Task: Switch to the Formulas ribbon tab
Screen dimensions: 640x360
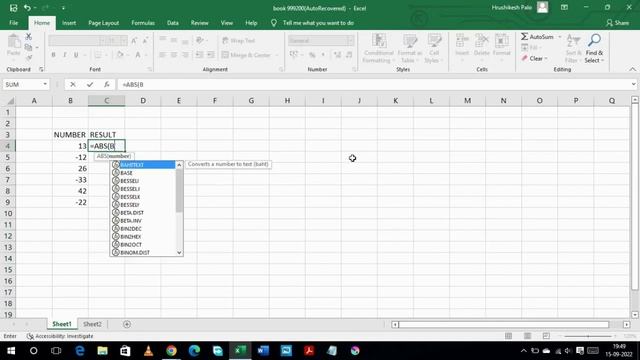Action: coord(143,23)
